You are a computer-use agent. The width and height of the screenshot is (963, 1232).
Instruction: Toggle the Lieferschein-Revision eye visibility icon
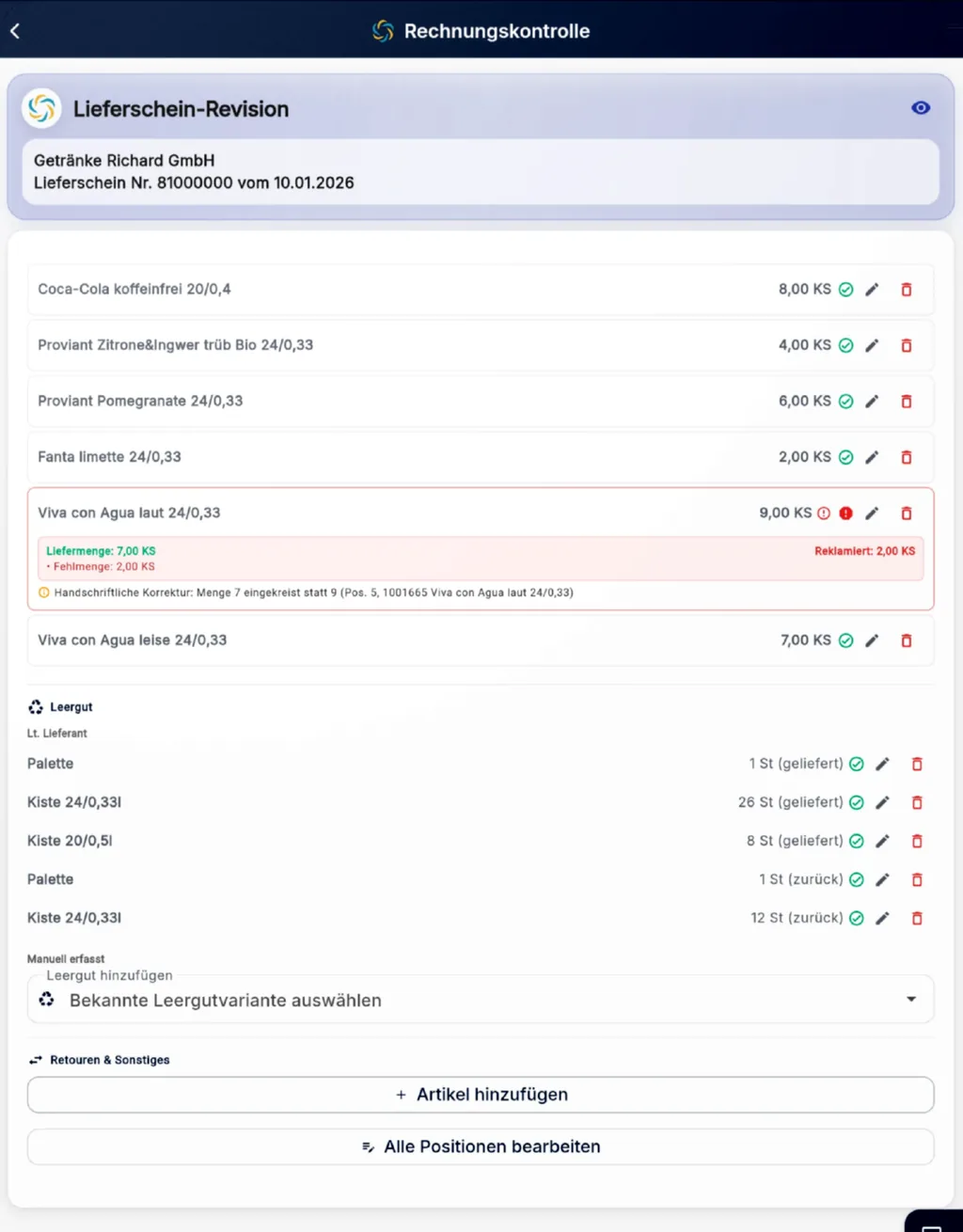point(921,108)
